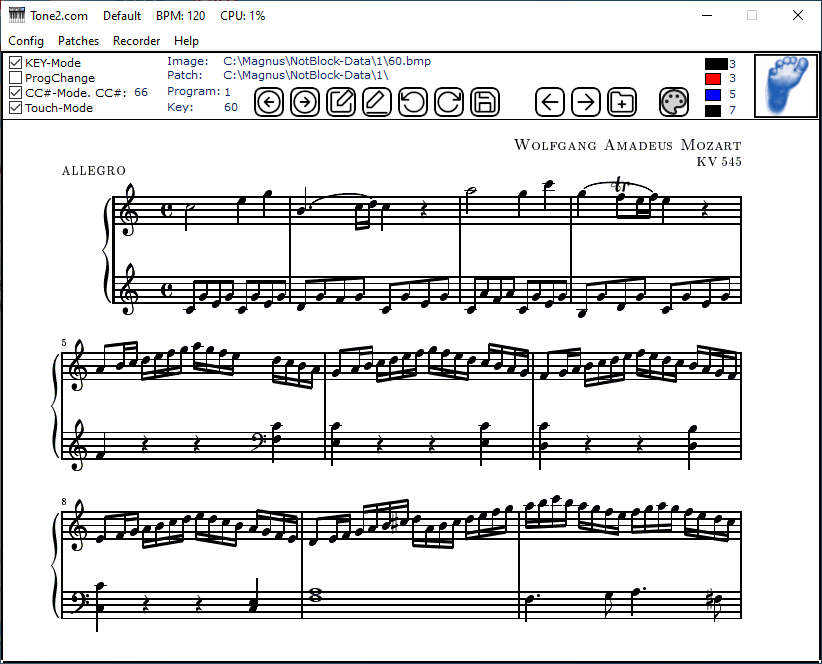Select the bottom black swatch labeled 7
The image size is (822, 664).
tap(713, 111)
